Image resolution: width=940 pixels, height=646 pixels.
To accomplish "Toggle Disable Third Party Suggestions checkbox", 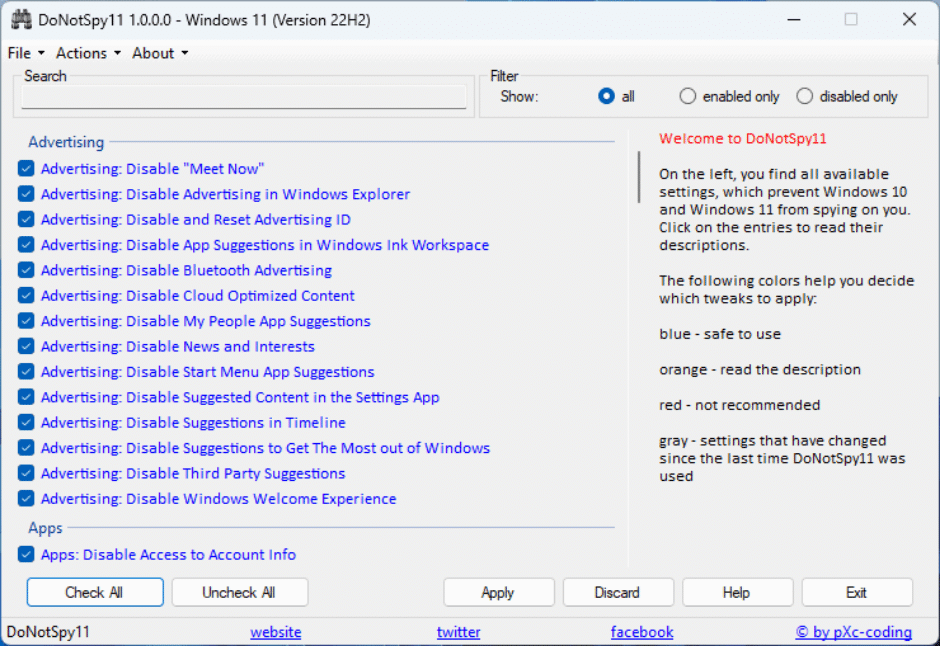I will [x=26, y=473].
